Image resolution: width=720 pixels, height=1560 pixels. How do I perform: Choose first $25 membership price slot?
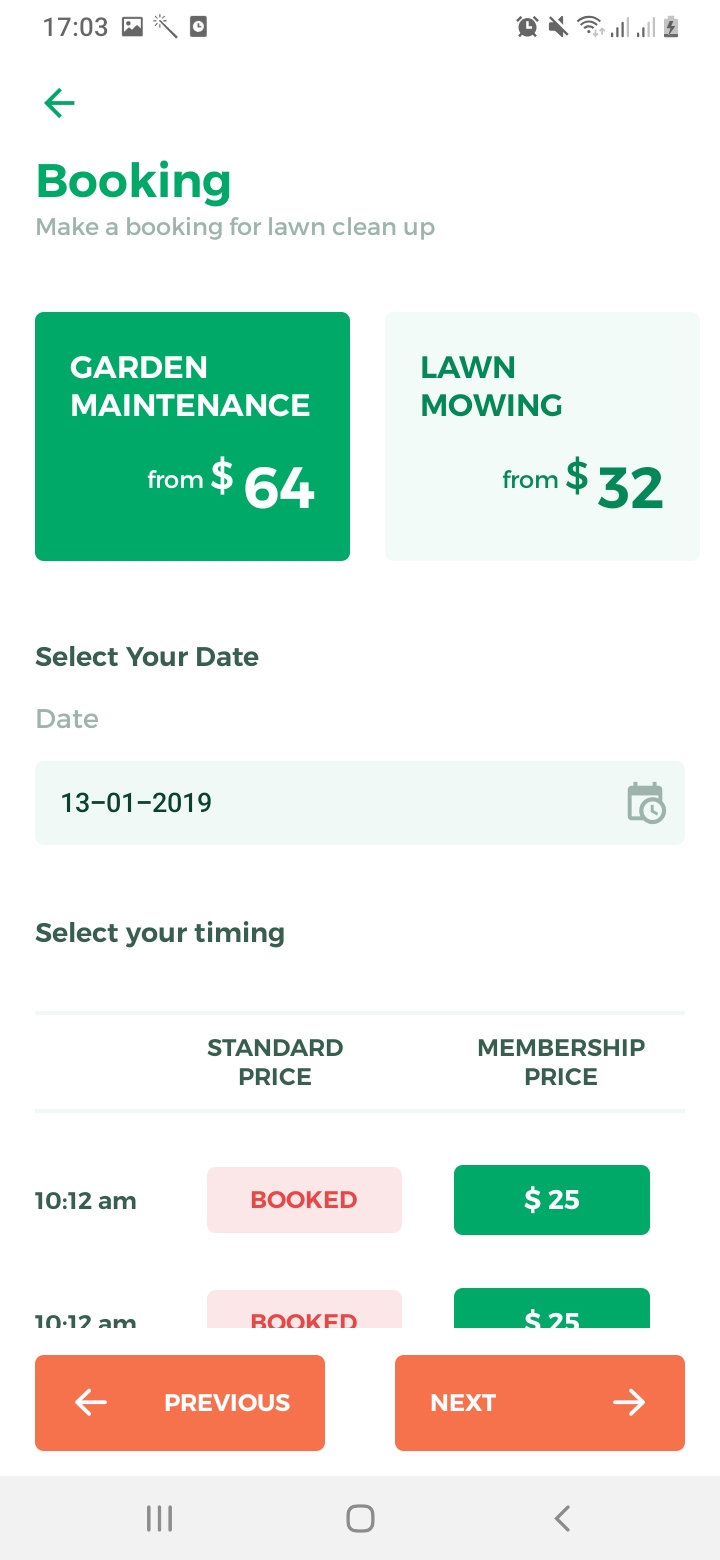(x=551, y=1200)
